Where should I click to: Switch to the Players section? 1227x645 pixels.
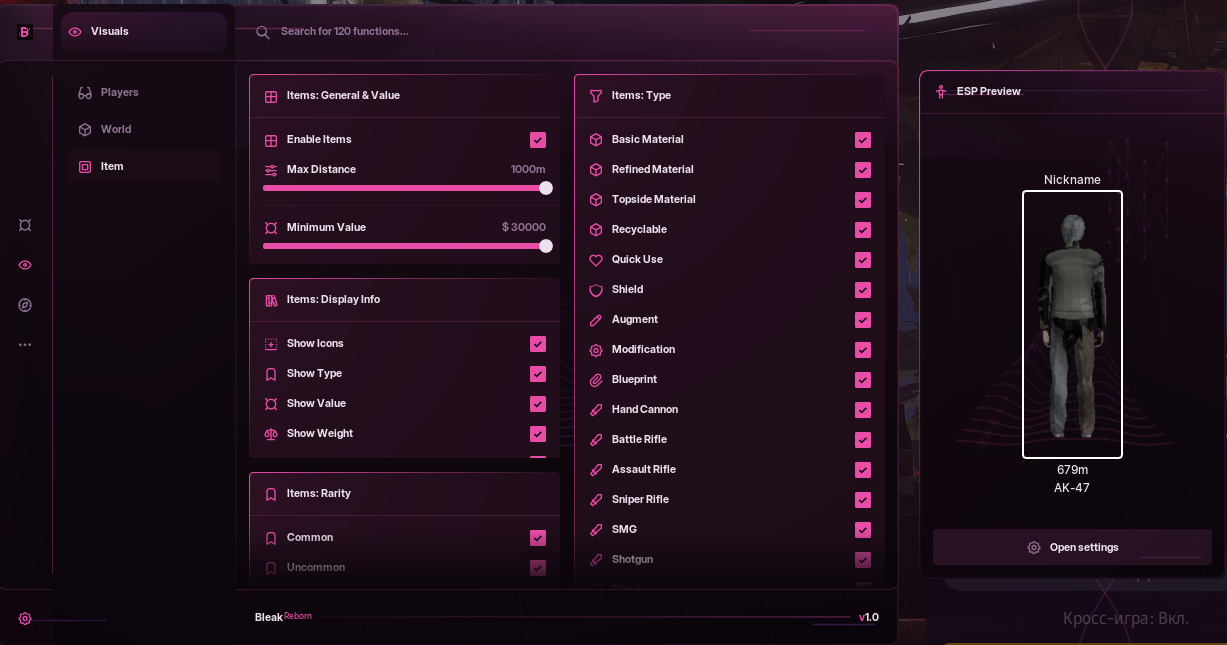pyautogui.click(x=119, y=92)
